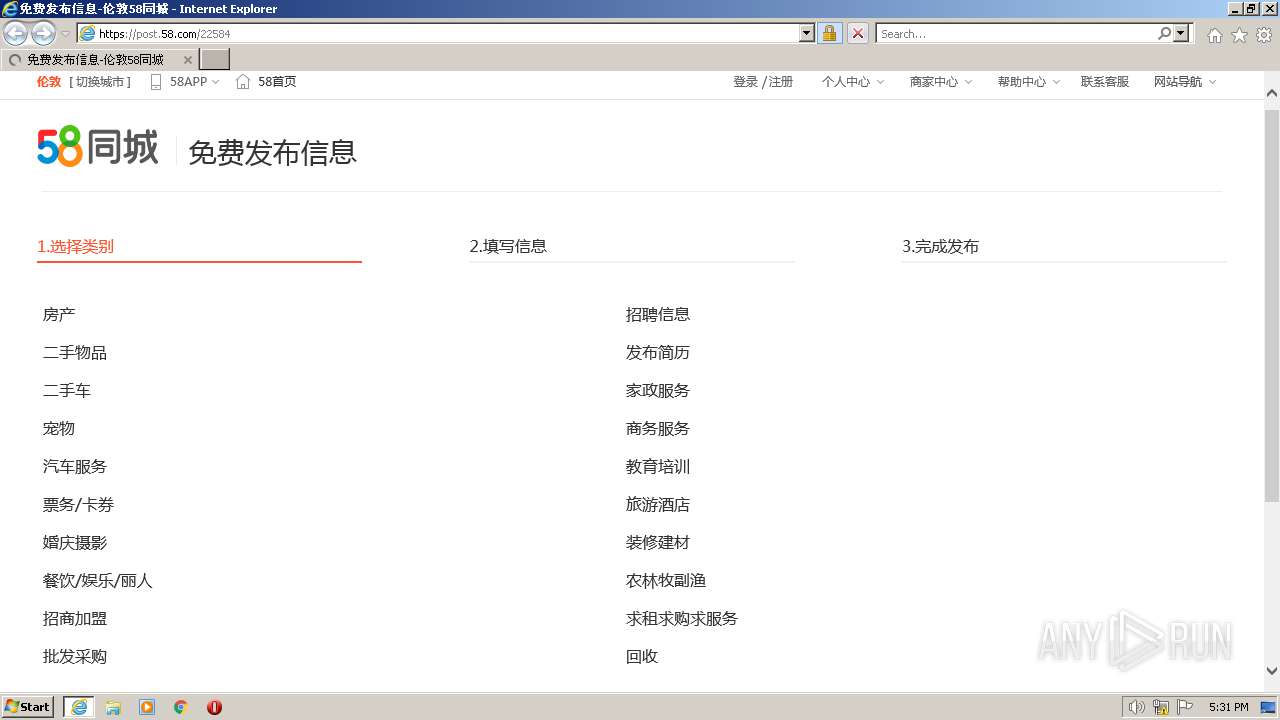Expand the 个人中心 menu
Image resolution: width=1280 pixels, height=720 pixels.
click(x=880, y=82)
